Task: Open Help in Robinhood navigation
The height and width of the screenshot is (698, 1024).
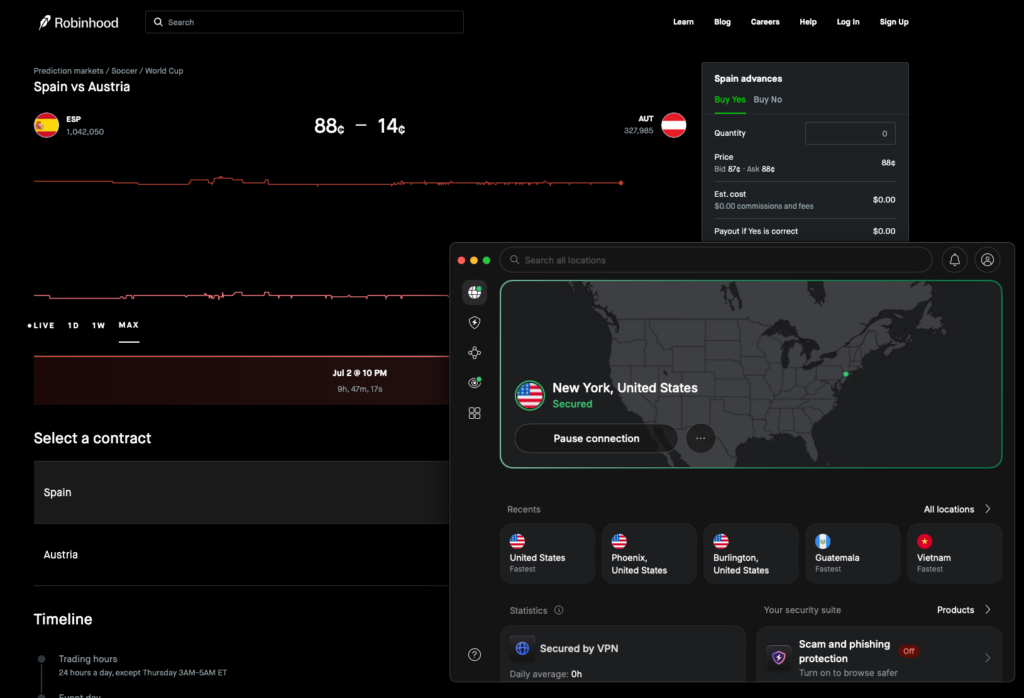Action: tap(808, 22)
